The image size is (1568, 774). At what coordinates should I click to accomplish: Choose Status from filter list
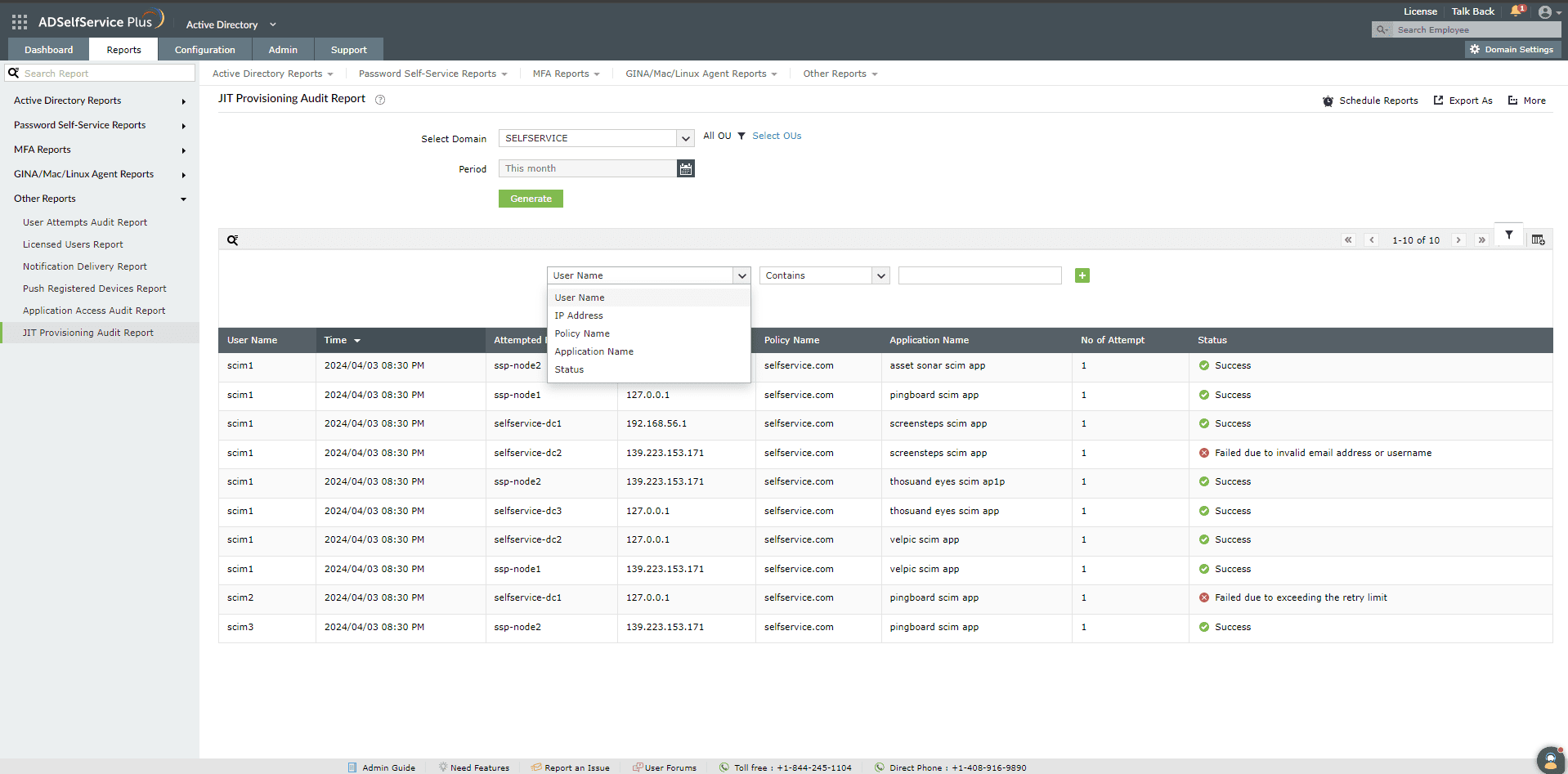tap(649, 369)
